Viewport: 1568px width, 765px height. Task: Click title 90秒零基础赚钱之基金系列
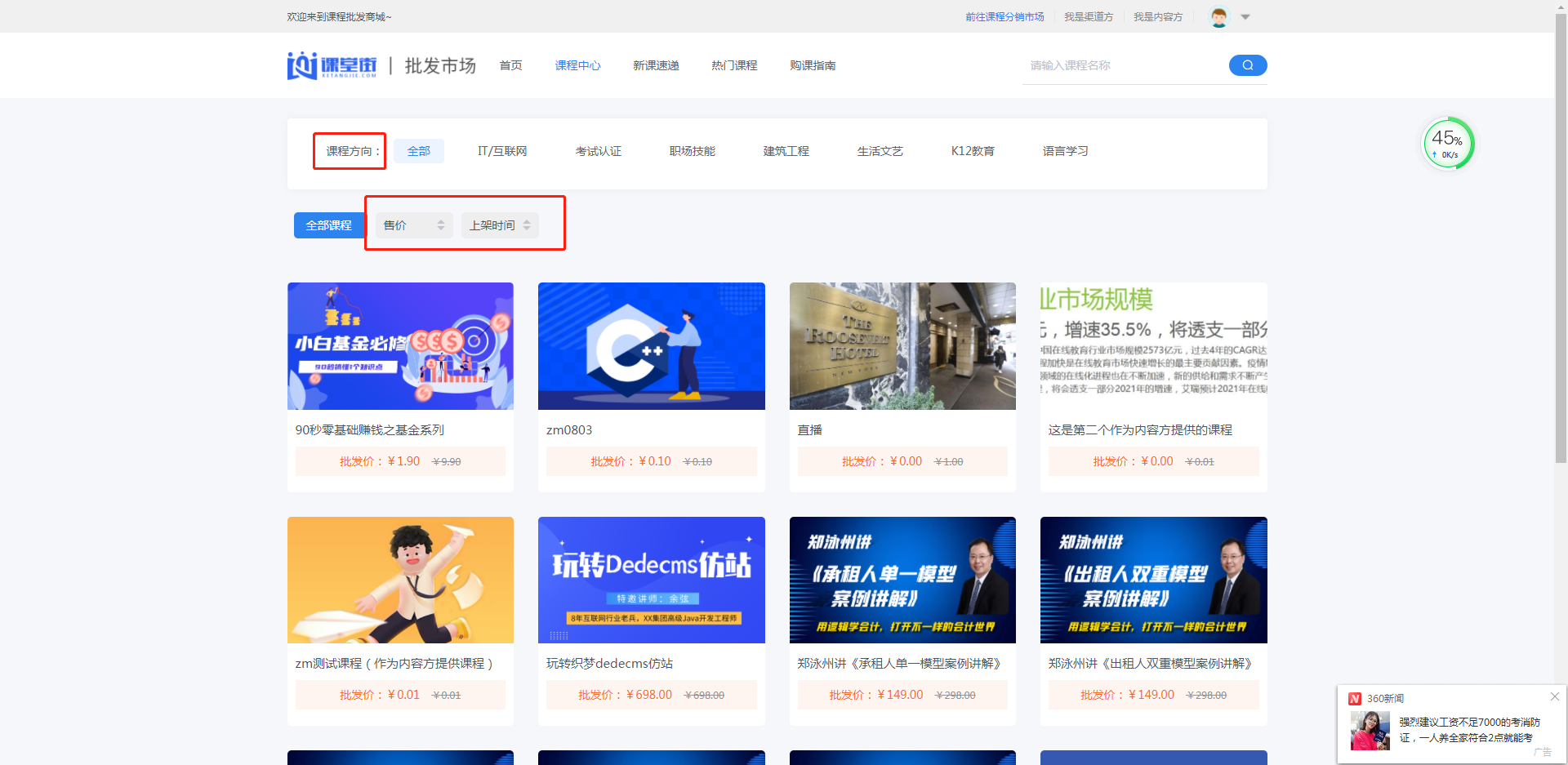[x=370, y=429]
